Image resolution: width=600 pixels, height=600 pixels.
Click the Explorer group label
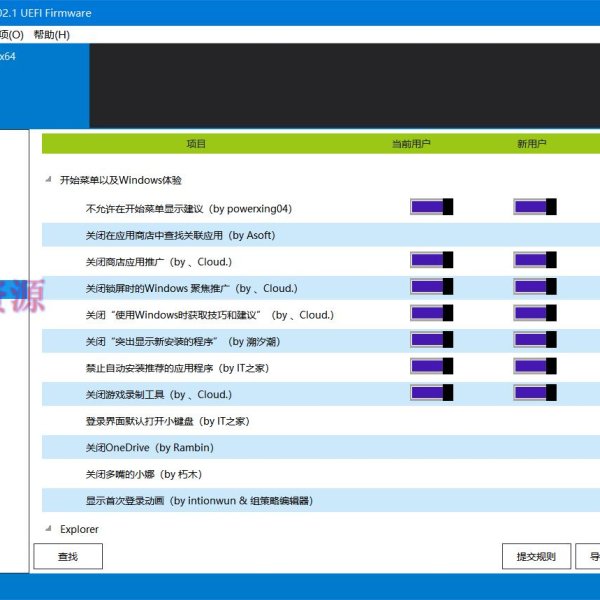click(x=79, y=529)
